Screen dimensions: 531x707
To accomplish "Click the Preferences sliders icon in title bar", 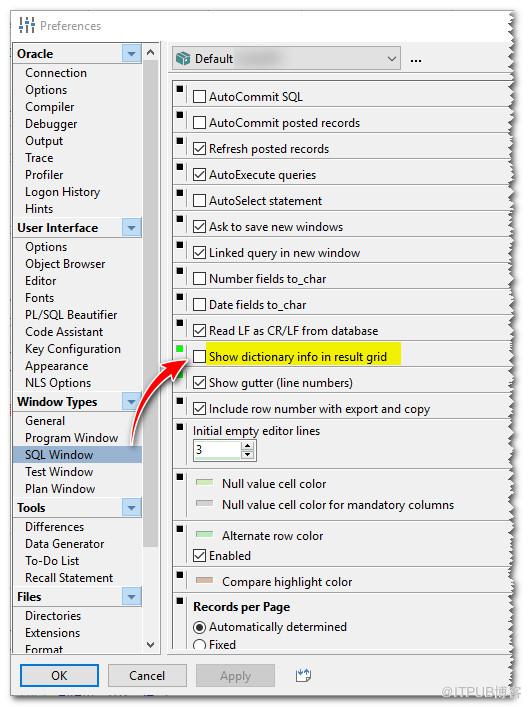I will coord(27,25).
